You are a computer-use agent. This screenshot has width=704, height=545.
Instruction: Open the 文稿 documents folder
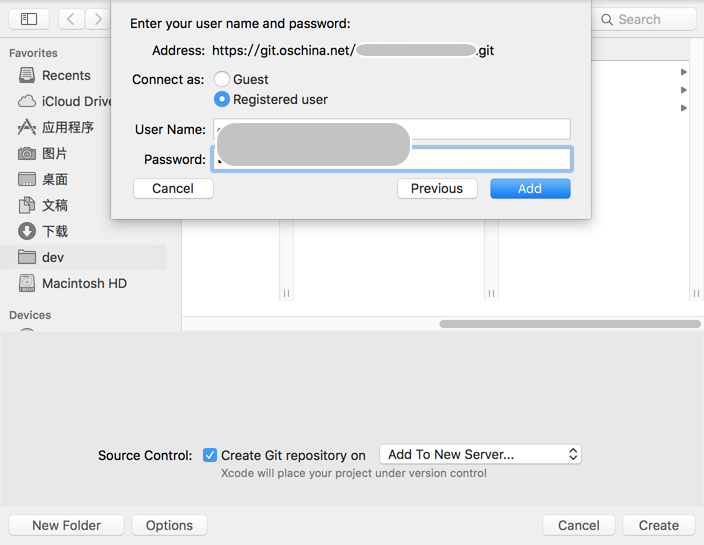pos(54,205)
